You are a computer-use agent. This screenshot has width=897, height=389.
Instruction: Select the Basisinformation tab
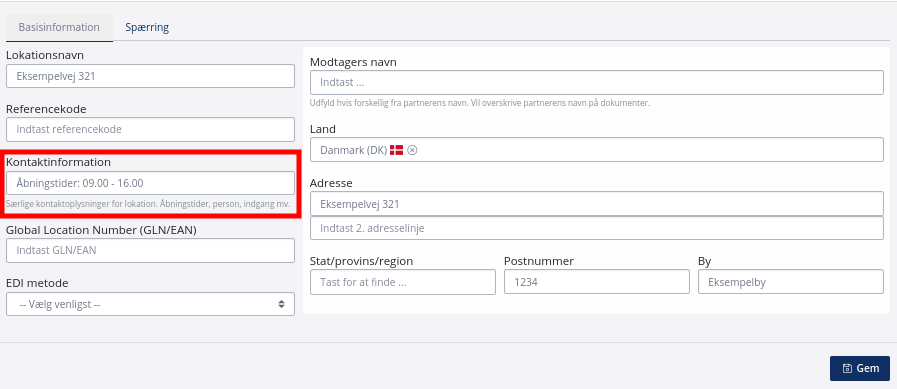point(59,27)
